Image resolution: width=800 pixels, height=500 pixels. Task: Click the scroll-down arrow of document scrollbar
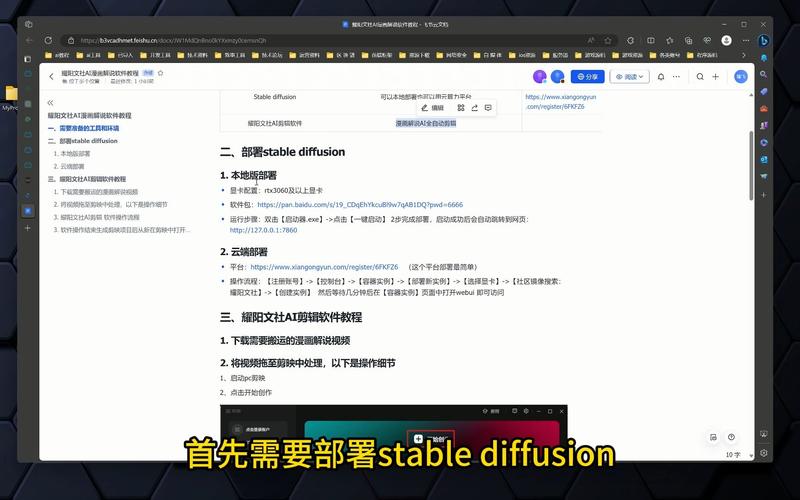pos(751,455)
